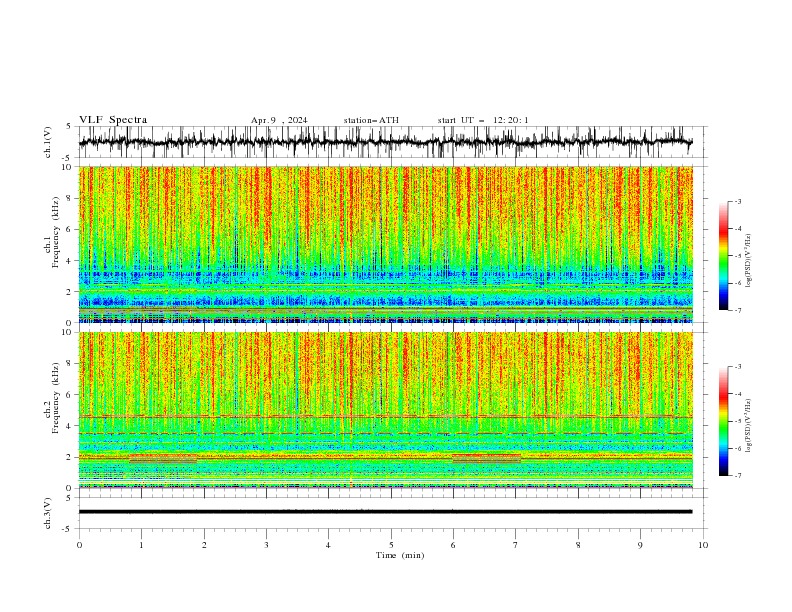This screenshot has width=792, height=612.
Task: Click the 'start UT = 12:20:1' text
Action: click(483, 120)
